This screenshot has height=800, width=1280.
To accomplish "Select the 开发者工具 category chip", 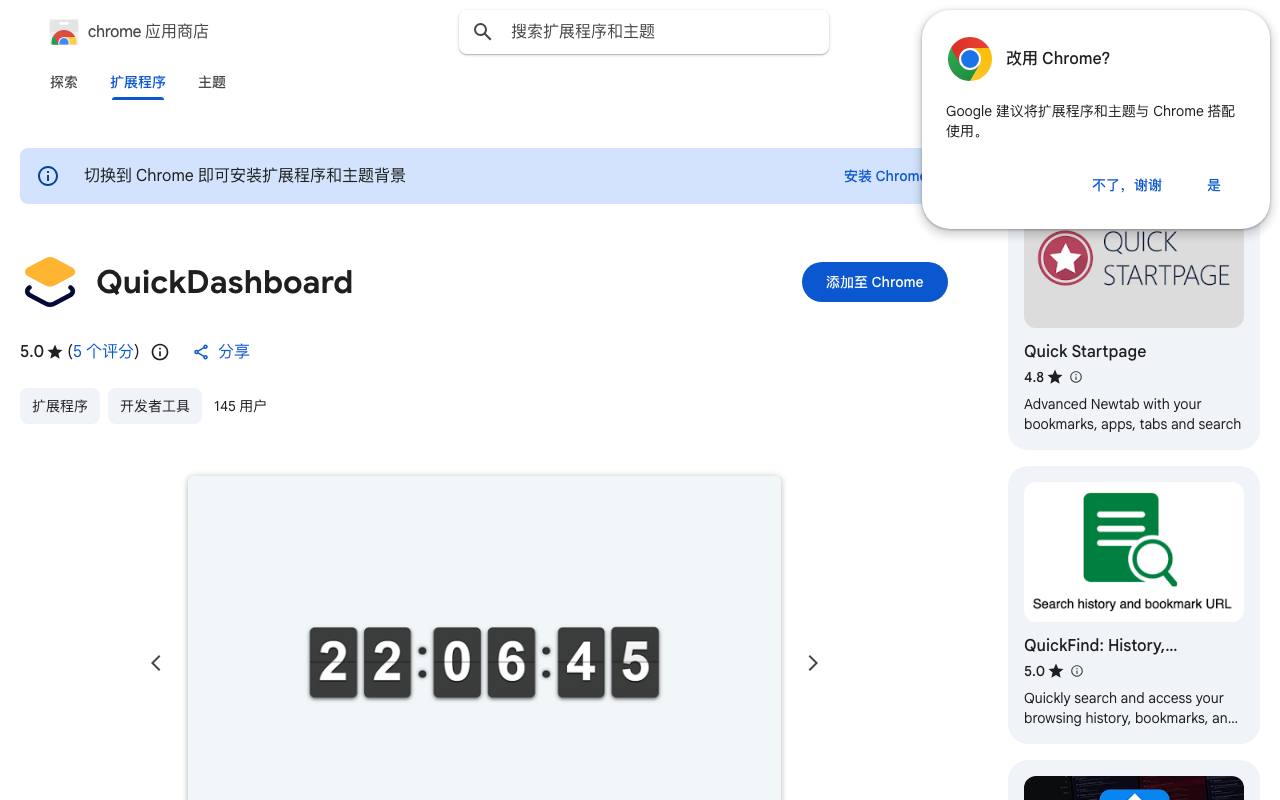I will click(155, 406).
